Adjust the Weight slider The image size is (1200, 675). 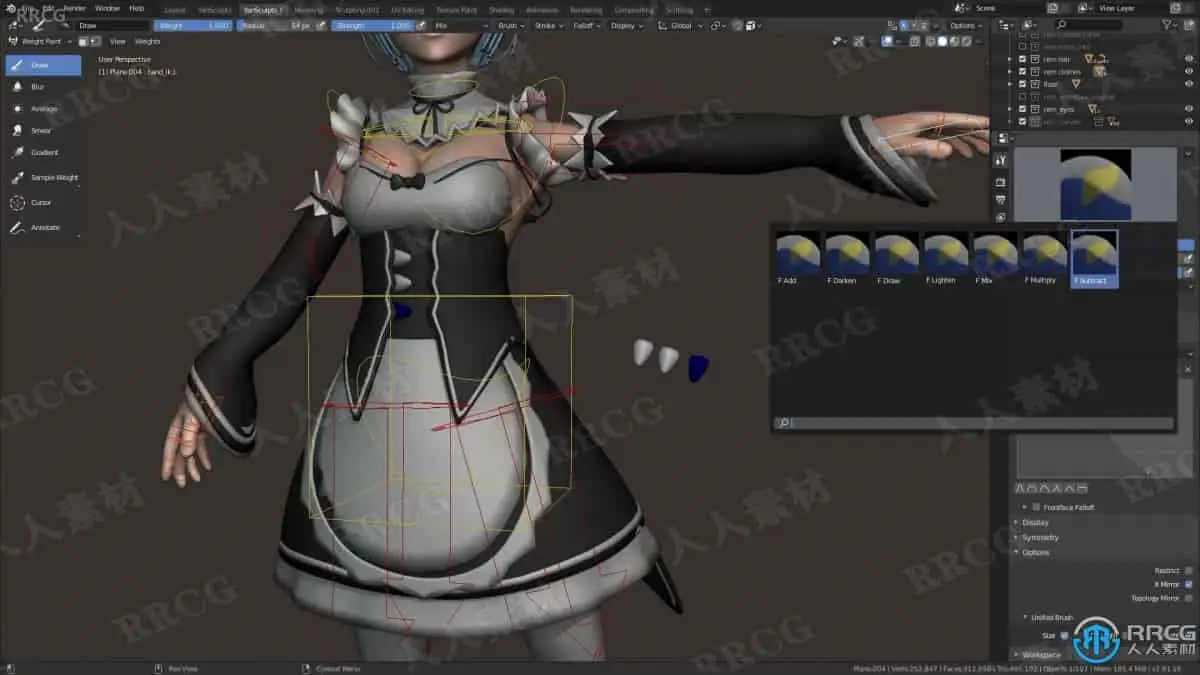(x=194, y=25)
